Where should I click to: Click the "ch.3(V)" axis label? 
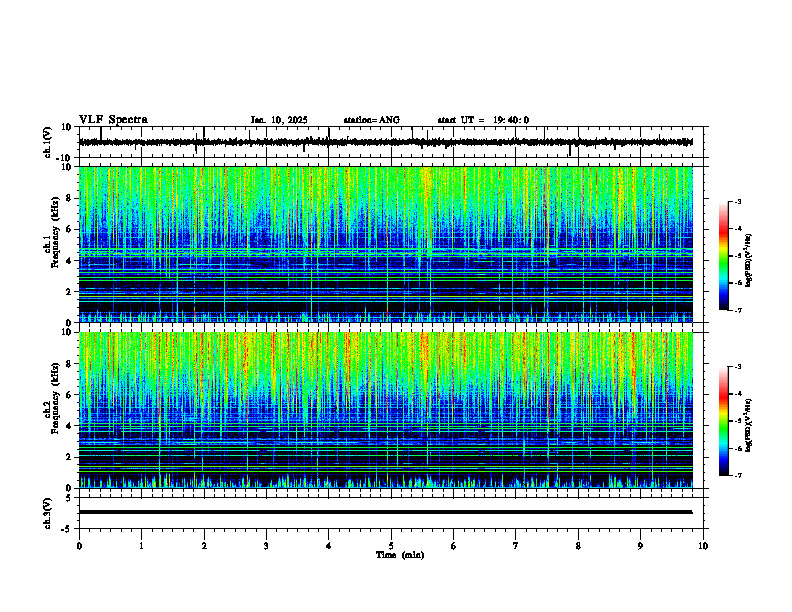coord(48,513)
